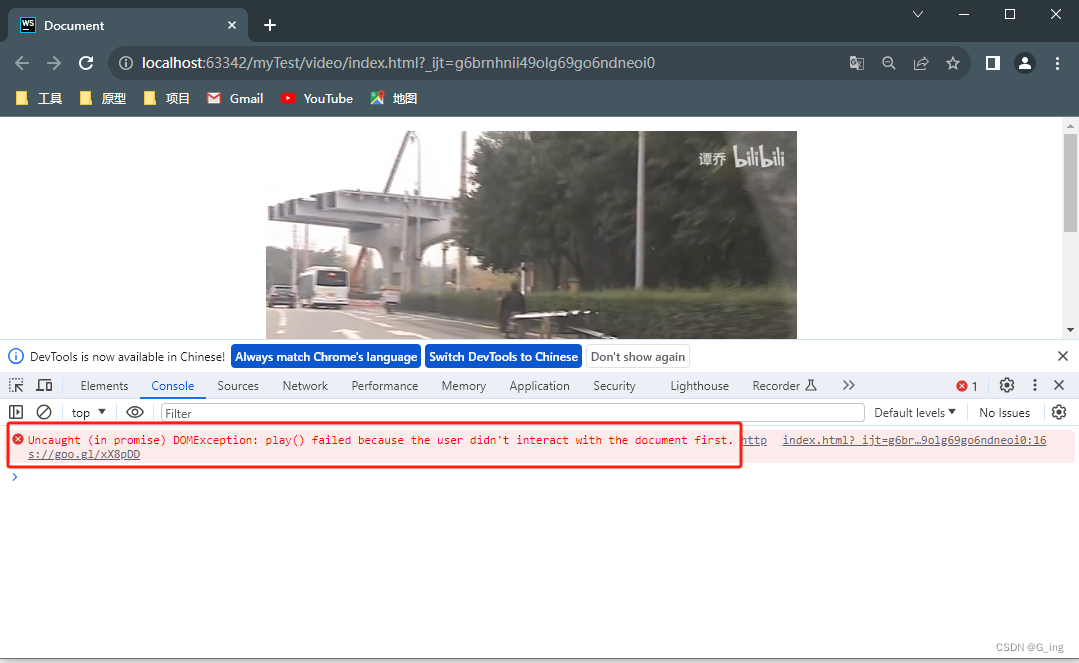Expand the top JavaScript context dropdown
This screenshot has width=1079, height=663.
pos(89,413)
